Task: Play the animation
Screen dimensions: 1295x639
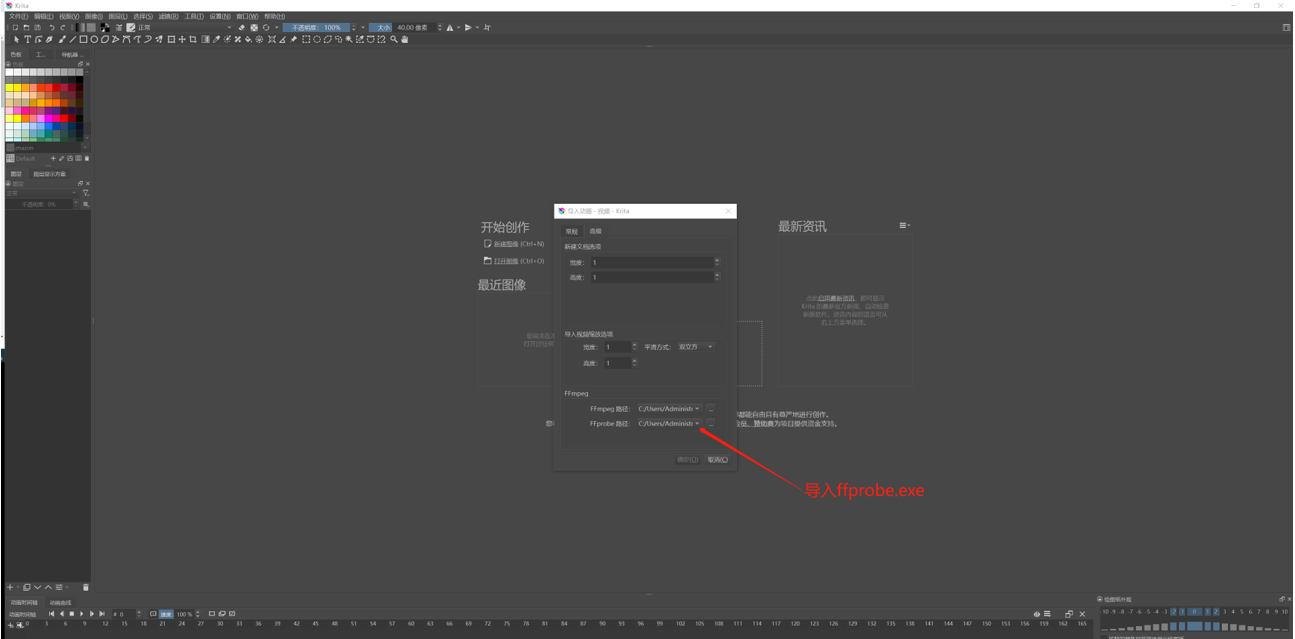Action: point(82,614)
